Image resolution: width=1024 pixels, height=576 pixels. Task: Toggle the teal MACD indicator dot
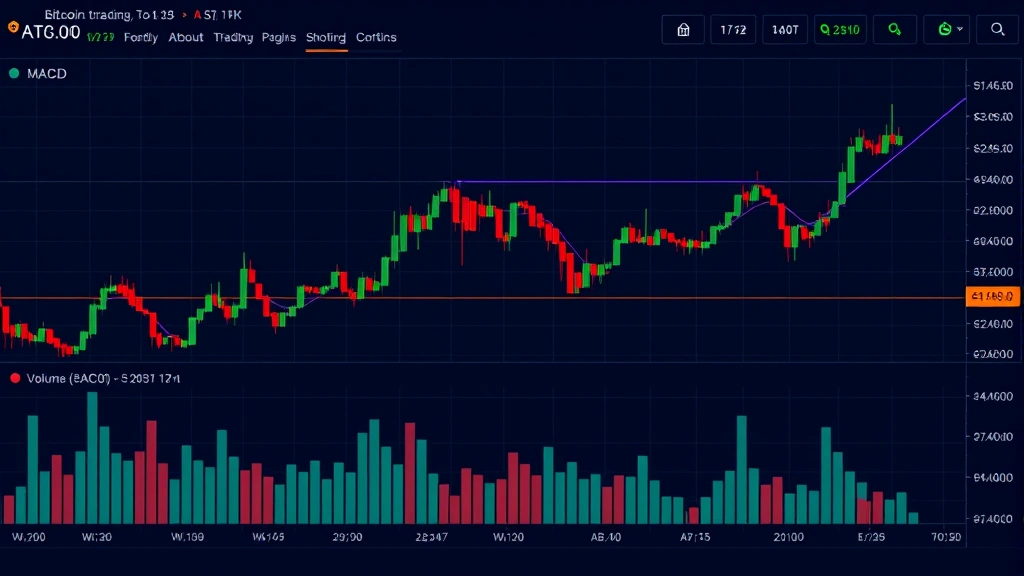click(14, 73)
